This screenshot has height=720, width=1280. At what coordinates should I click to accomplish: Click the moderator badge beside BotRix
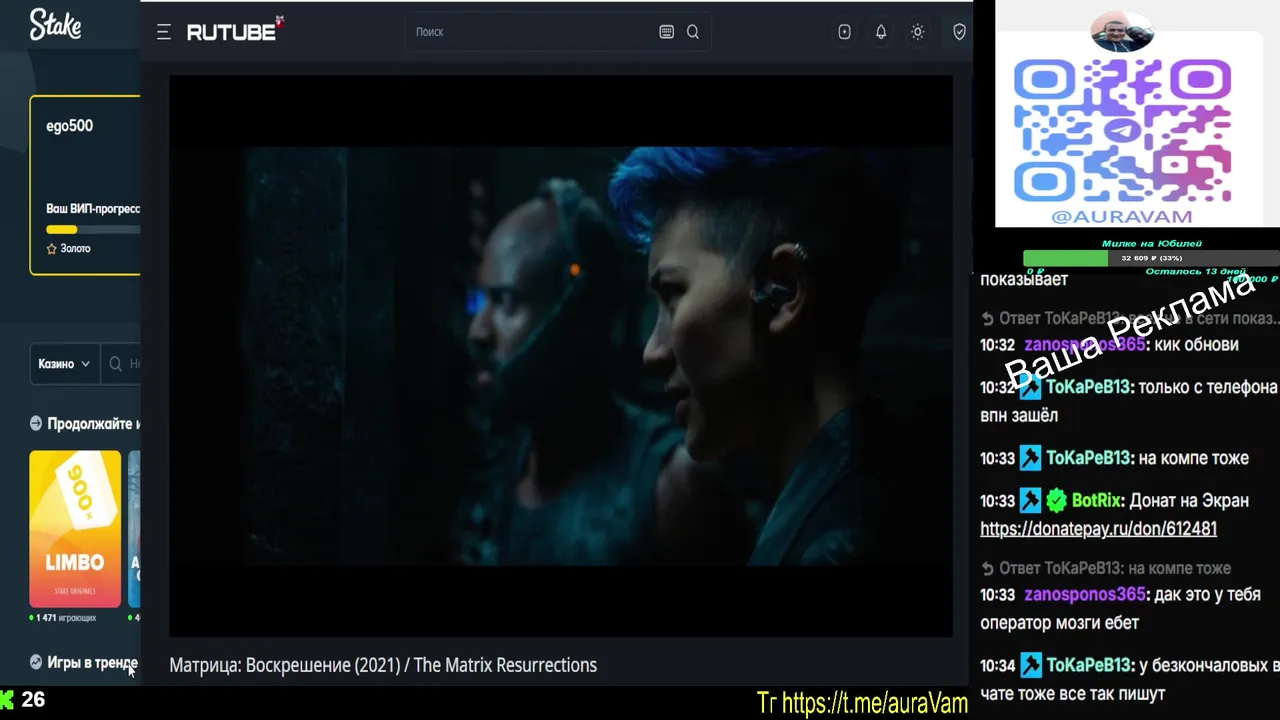click(x=1031, y=501)
